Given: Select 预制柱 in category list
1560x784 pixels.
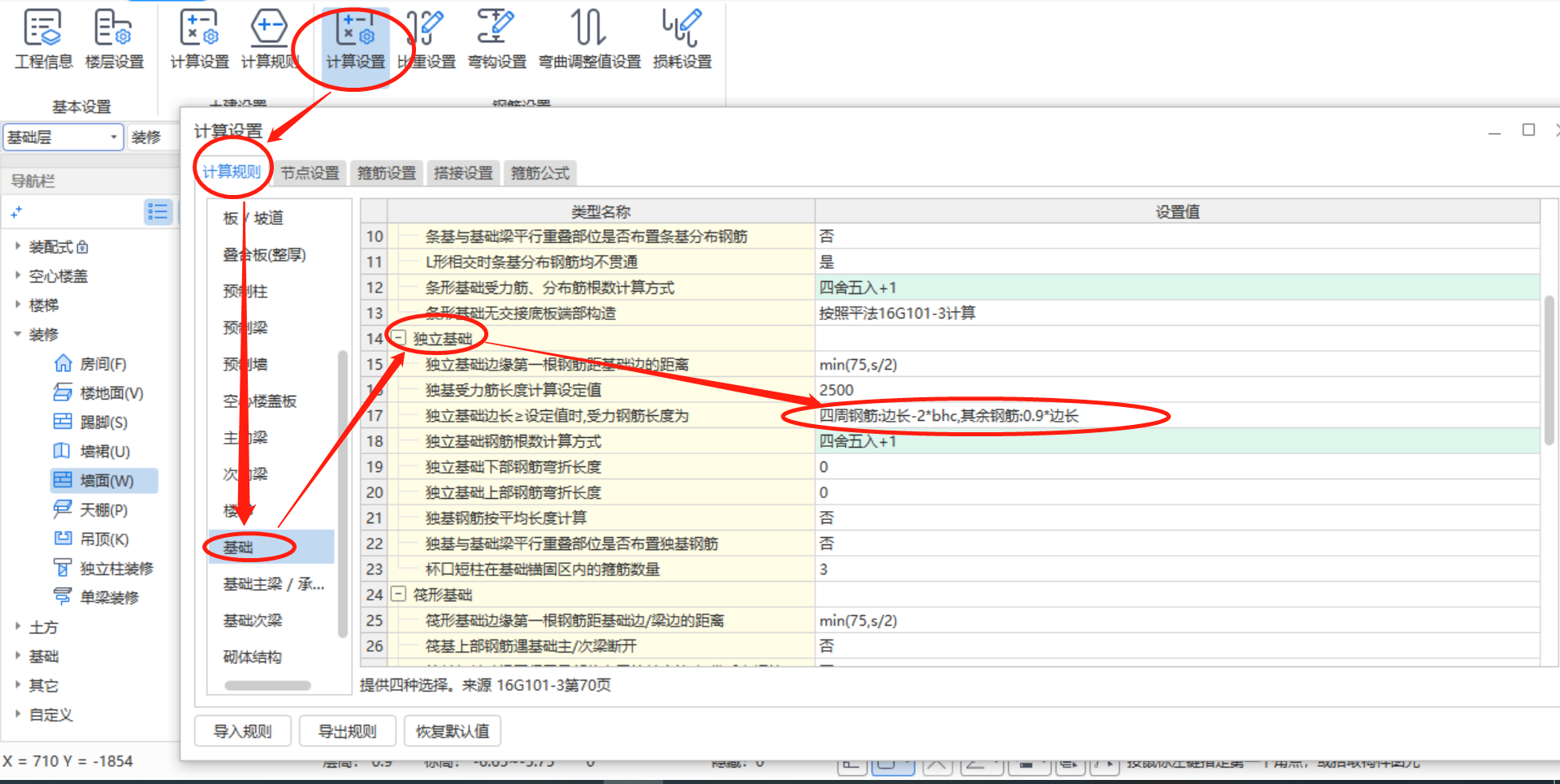Looking at the screenshot, I should coord(245,291).
